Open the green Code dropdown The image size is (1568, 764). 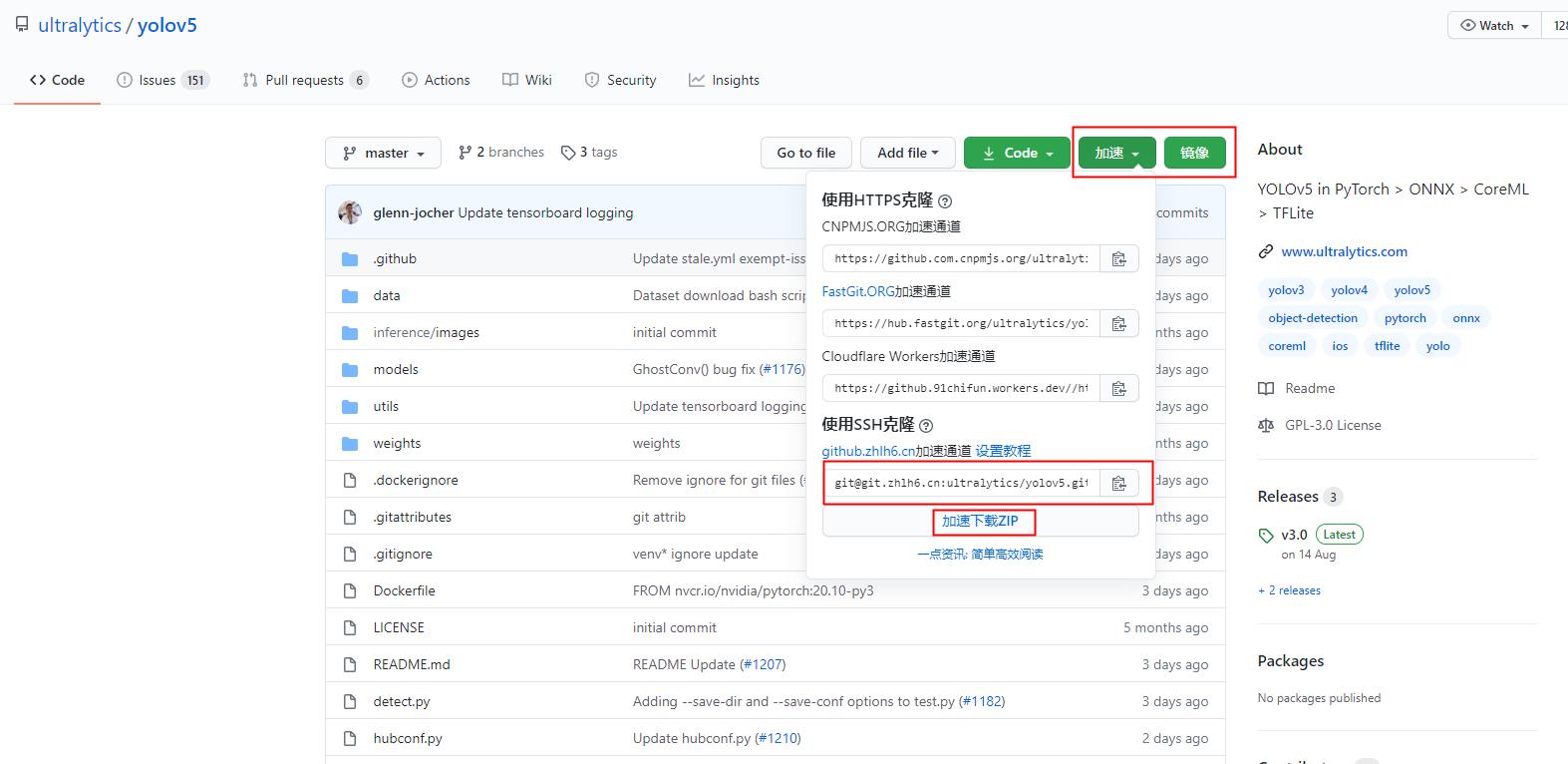(x=1017, y=153)
